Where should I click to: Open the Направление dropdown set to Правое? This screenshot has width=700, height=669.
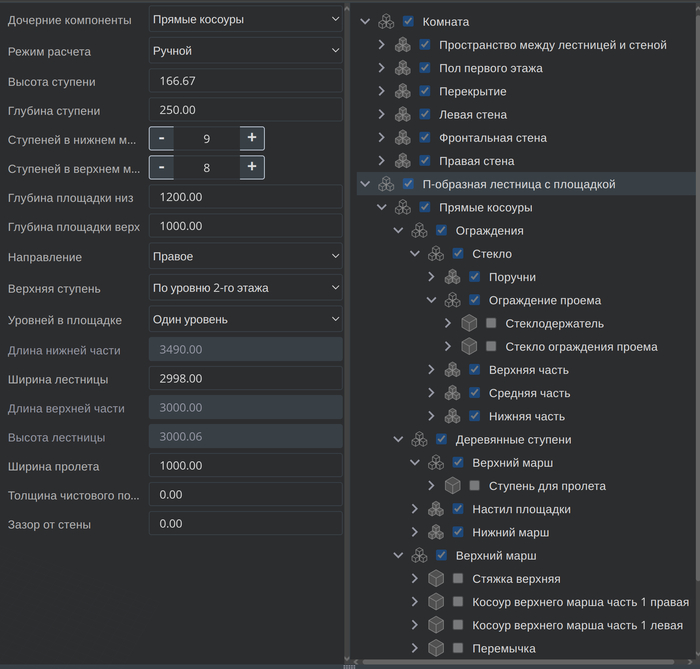pos(245,257)
